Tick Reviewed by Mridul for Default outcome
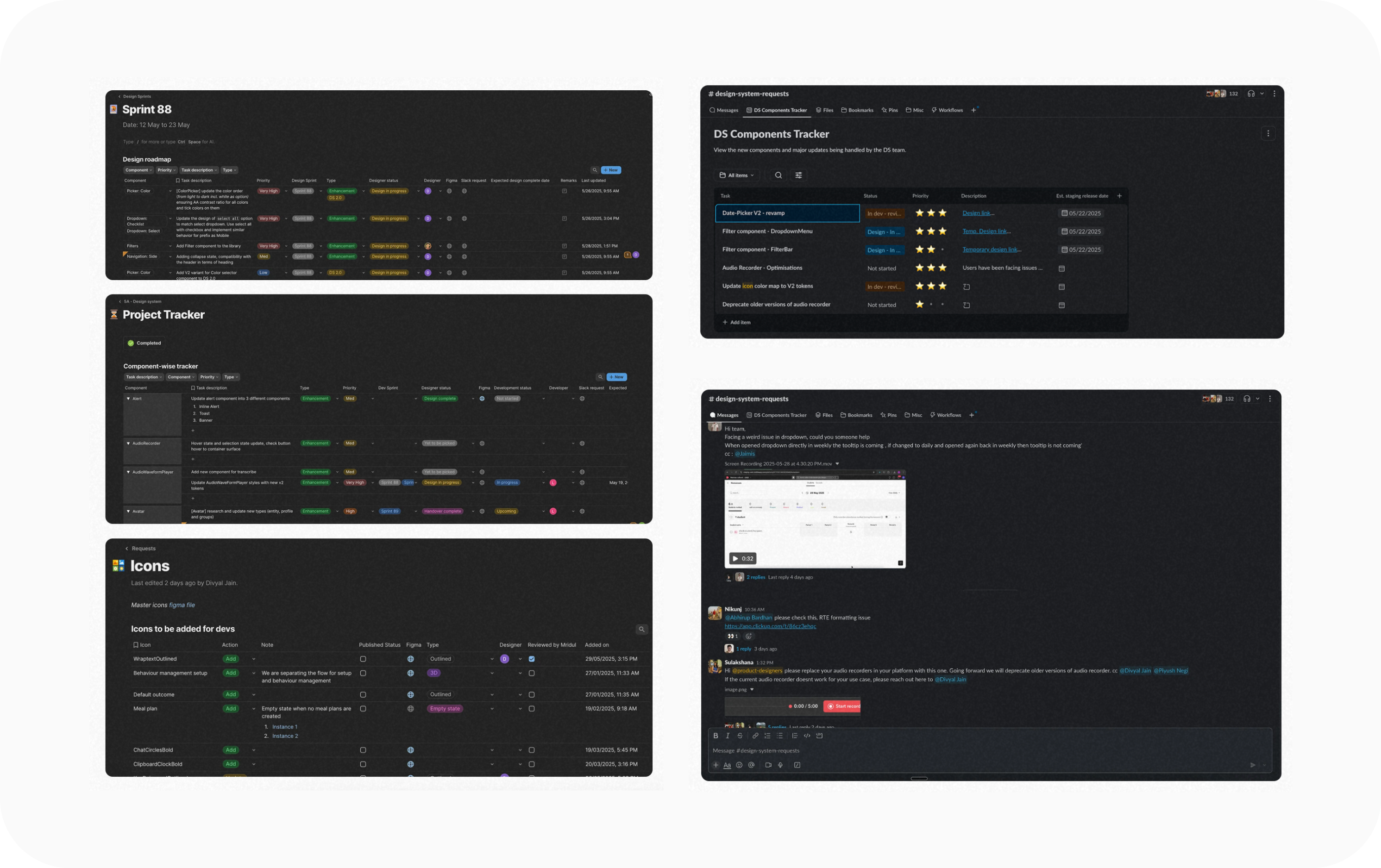Image resolution: width=1381 pixels, height=868 pixels. click(x=532, y=694)
